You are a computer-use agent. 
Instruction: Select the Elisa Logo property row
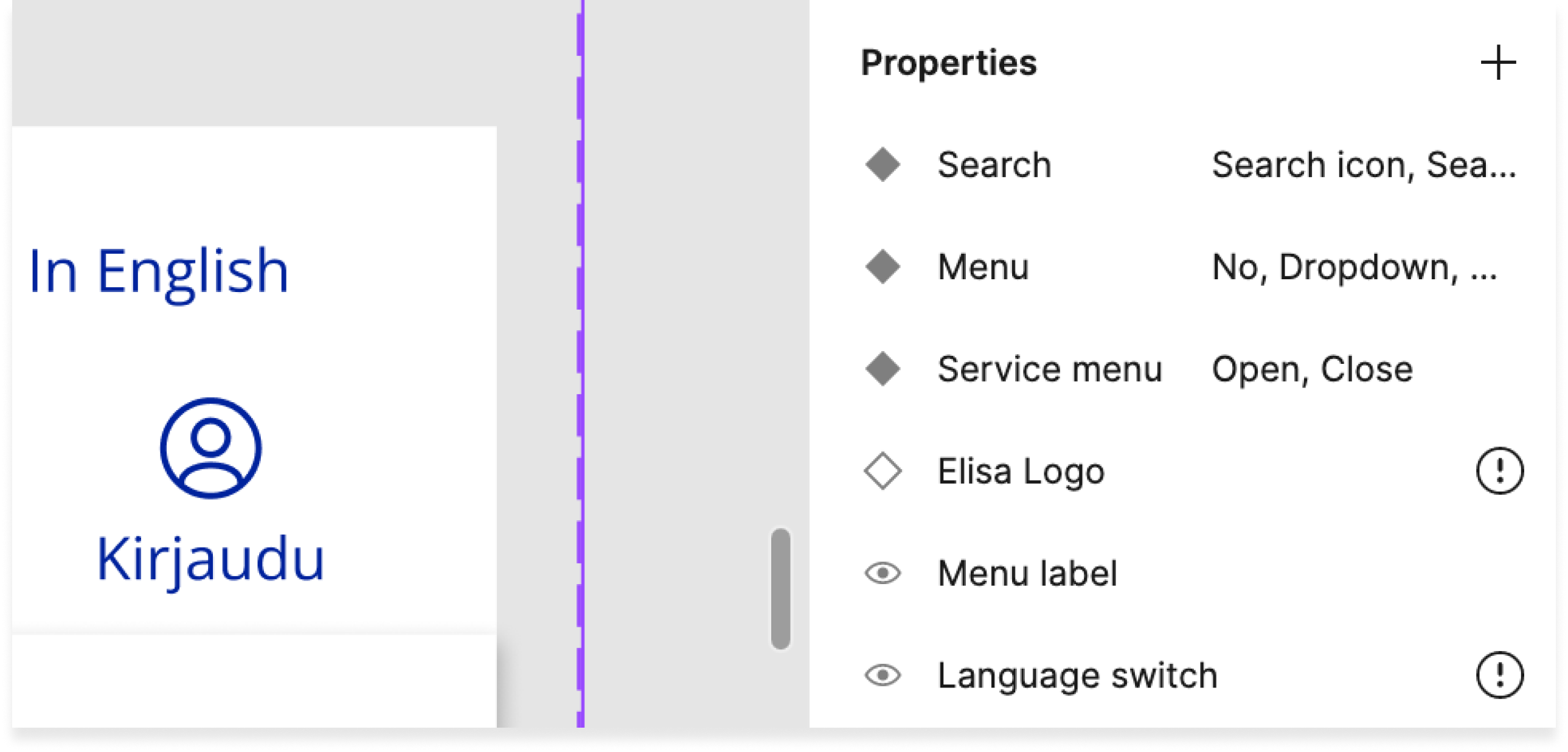click(x=1021, y=471)
